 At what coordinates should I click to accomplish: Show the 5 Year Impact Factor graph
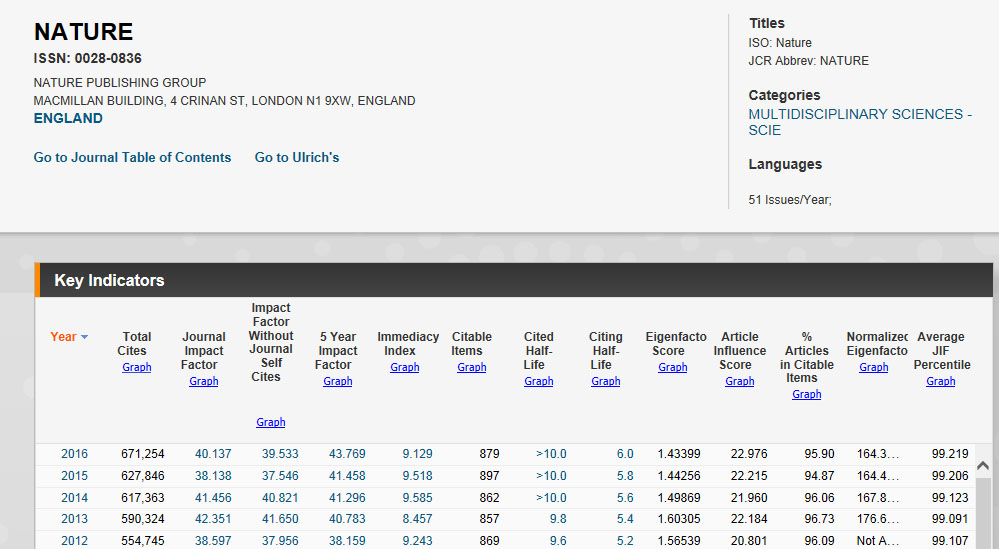point(338,381)
